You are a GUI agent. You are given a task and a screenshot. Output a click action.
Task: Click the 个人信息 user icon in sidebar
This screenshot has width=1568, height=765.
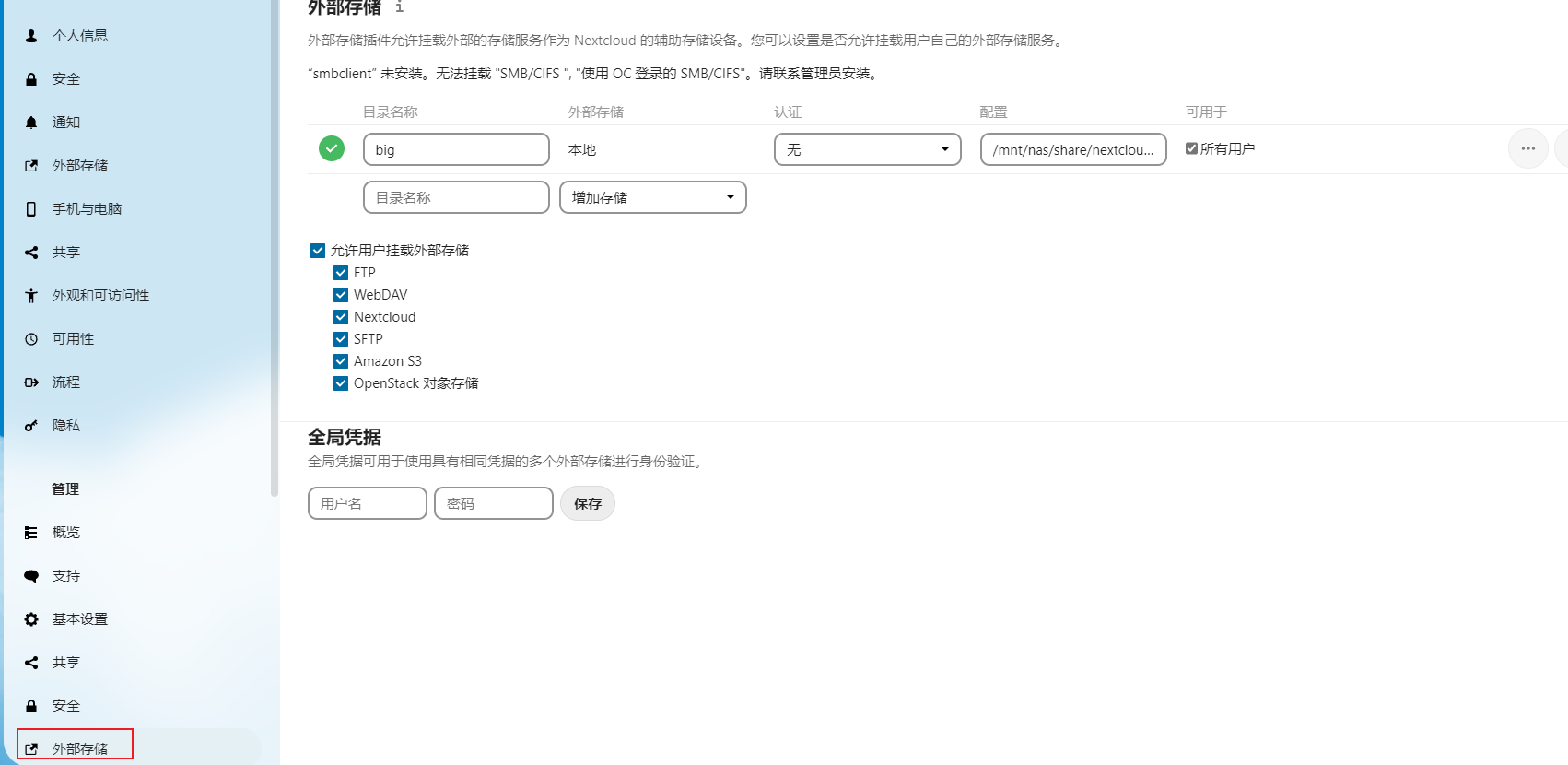(x=31, y=36)
